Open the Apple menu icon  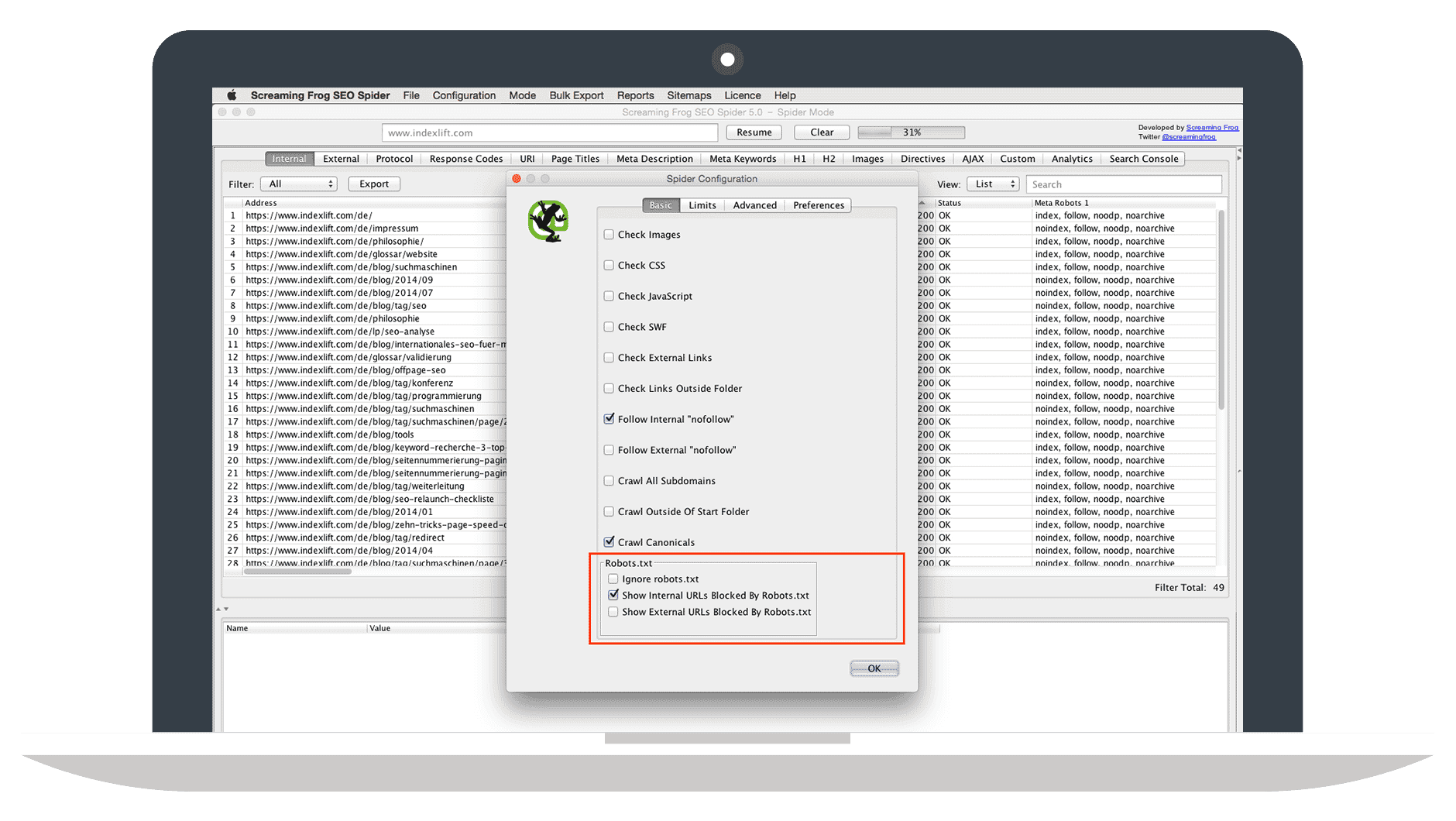[x=232, y=95]
